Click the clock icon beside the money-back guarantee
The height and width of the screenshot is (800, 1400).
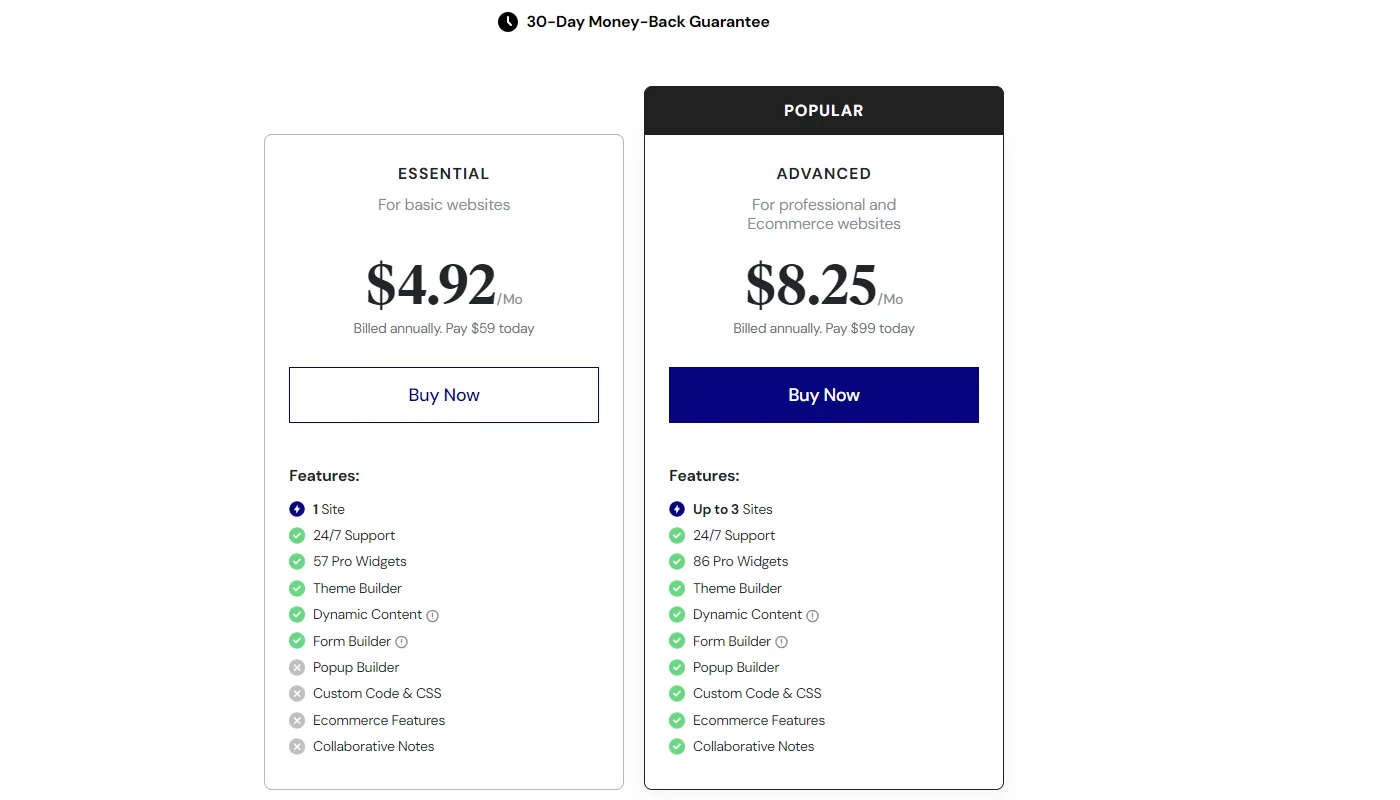click(x=507, y=21)
